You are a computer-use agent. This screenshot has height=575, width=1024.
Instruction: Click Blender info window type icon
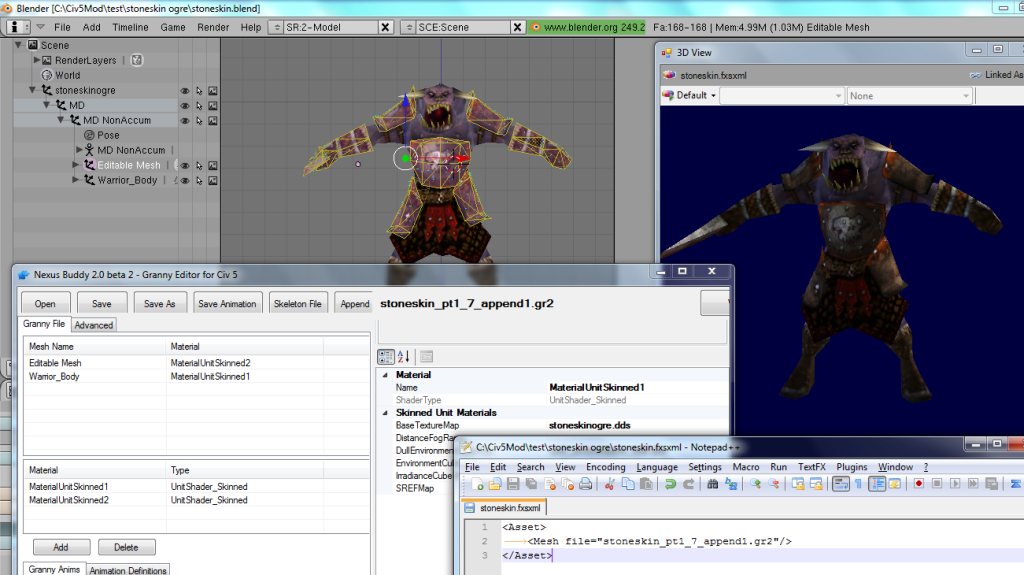tap(18, 27)
